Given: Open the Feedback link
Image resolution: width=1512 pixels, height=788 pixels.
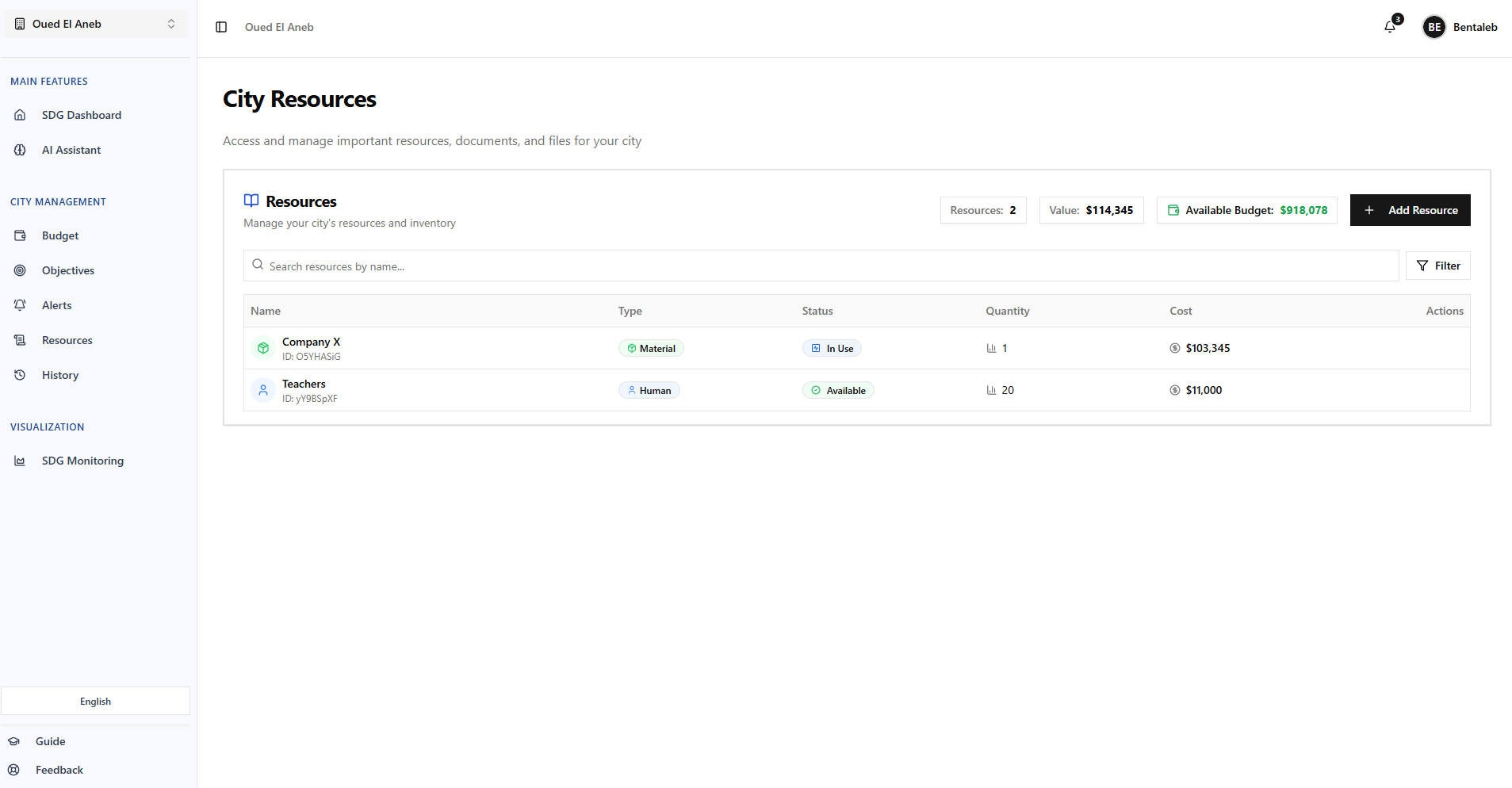Looking at the screenshot, I should click(58, 769).
